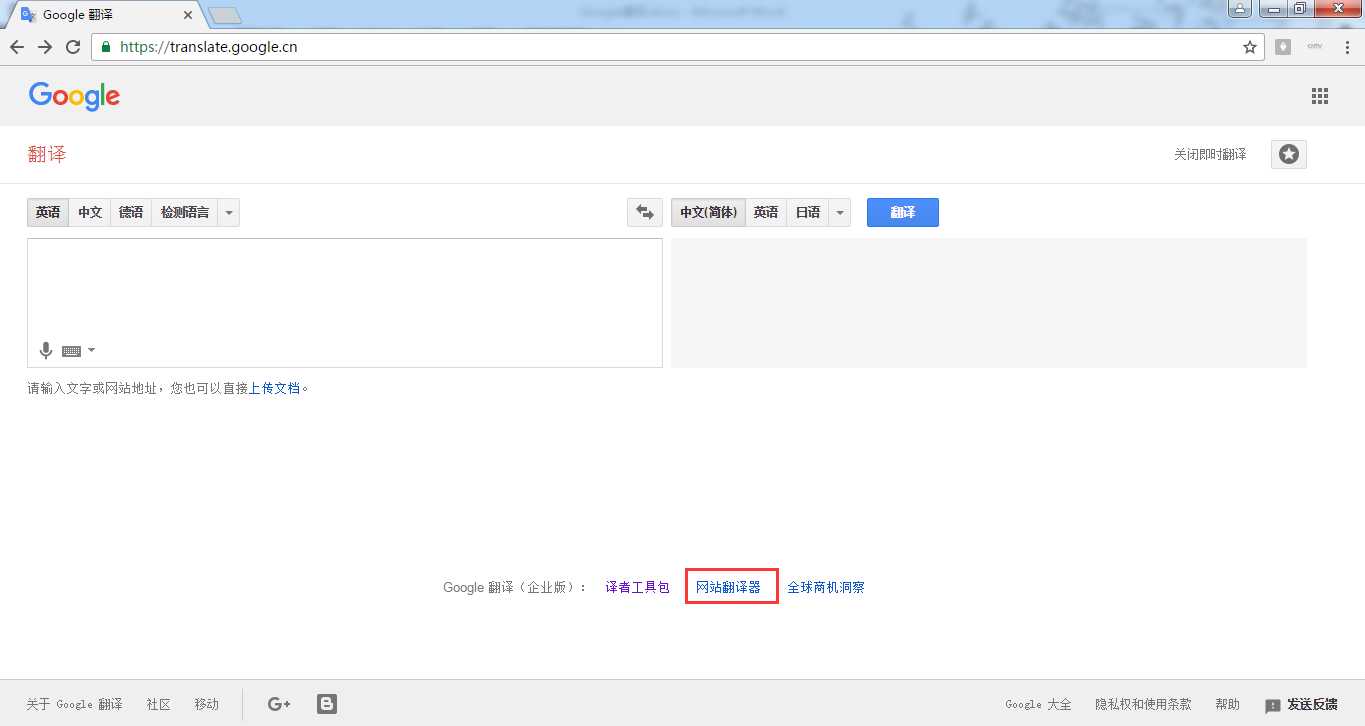Open 全球商机洞察 link
The image size is (1365, 726).
[826, 587]
